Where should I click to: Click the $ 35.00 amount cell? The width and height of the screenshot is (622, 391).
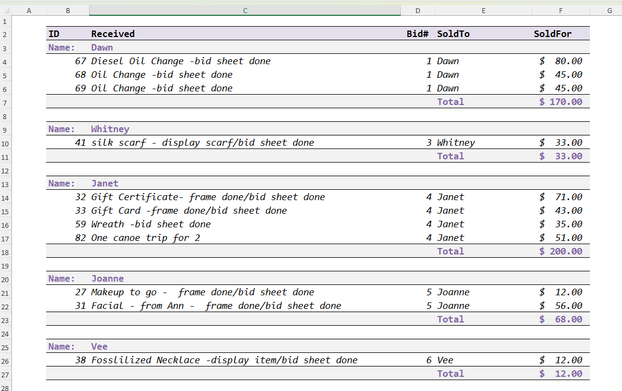tap(560, 224)
